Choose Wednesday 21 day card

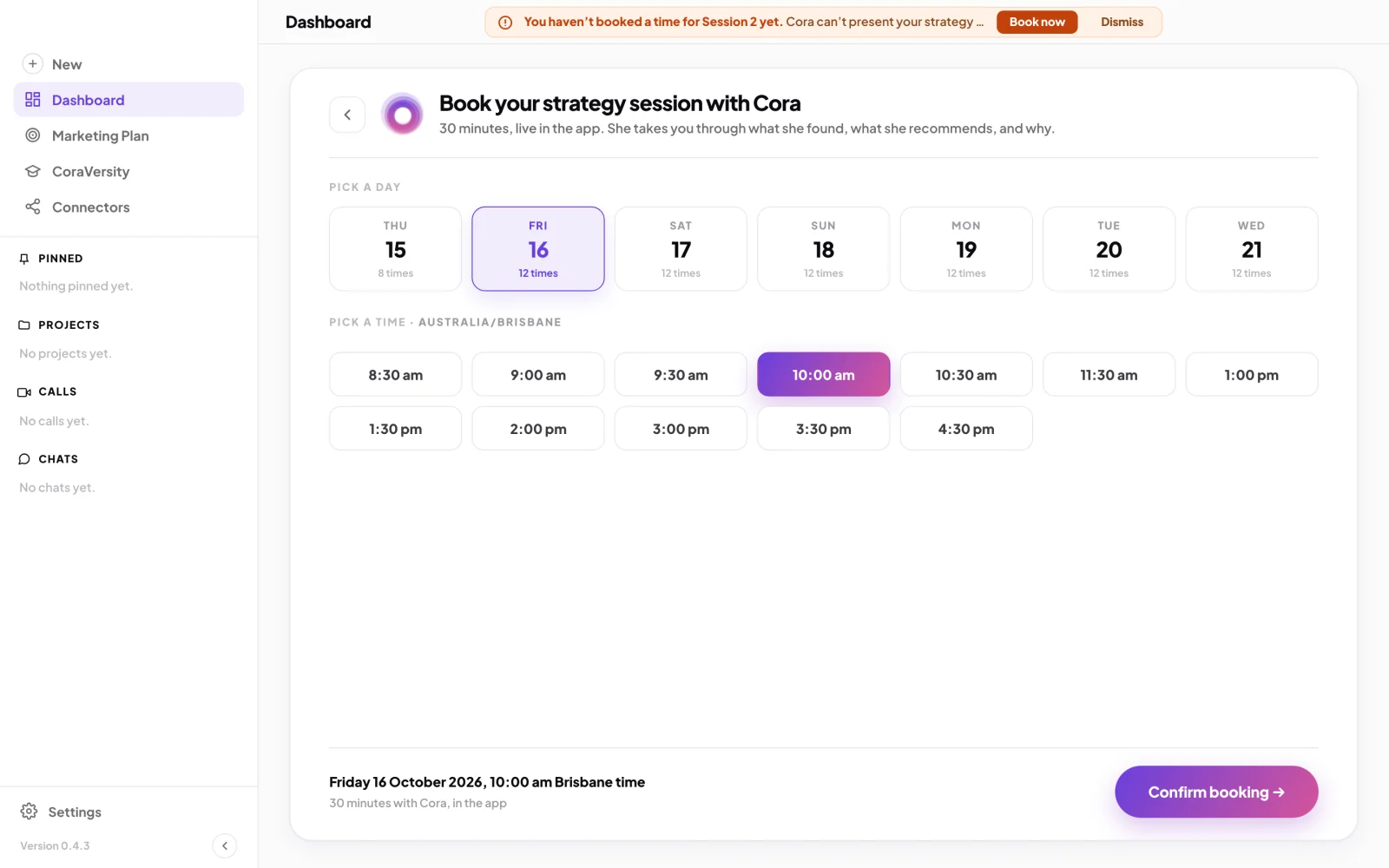coord(1252,249)
